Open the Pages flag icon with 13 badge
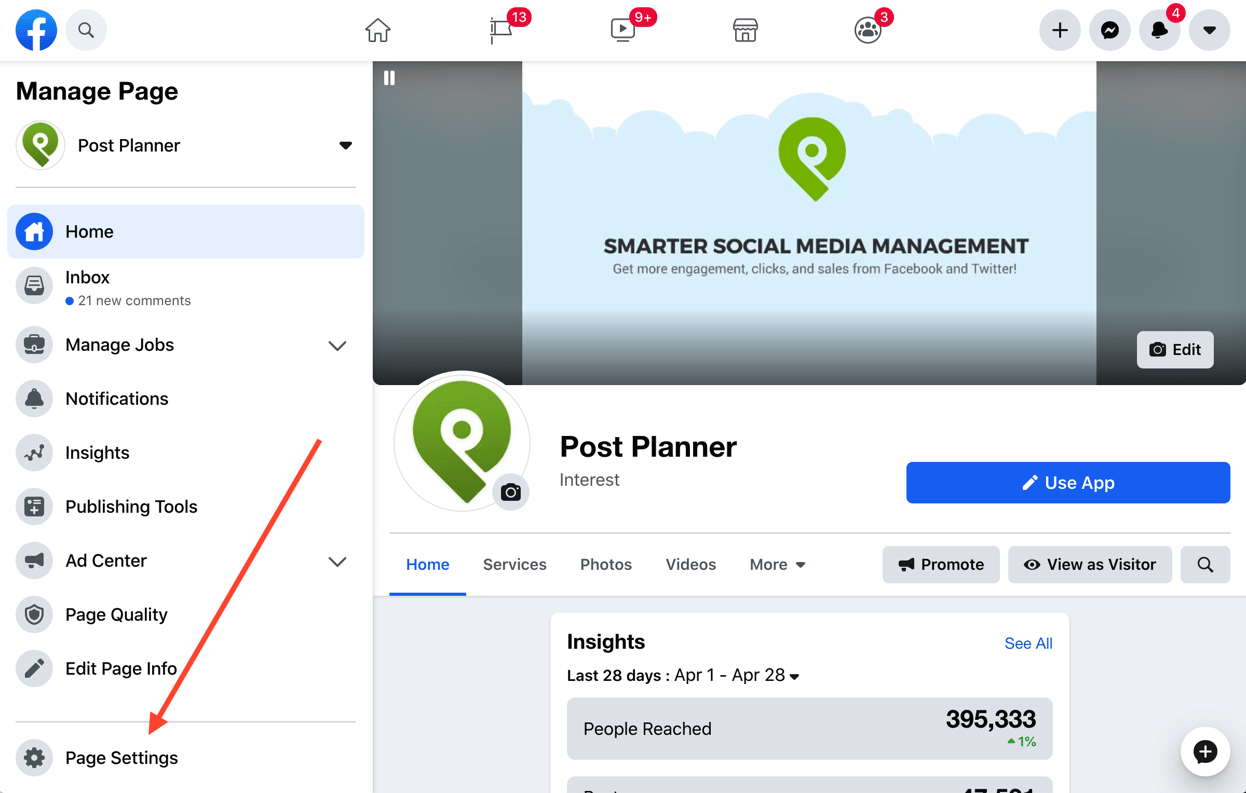Screen dimensions: 1246x793 tap(501, 31)
